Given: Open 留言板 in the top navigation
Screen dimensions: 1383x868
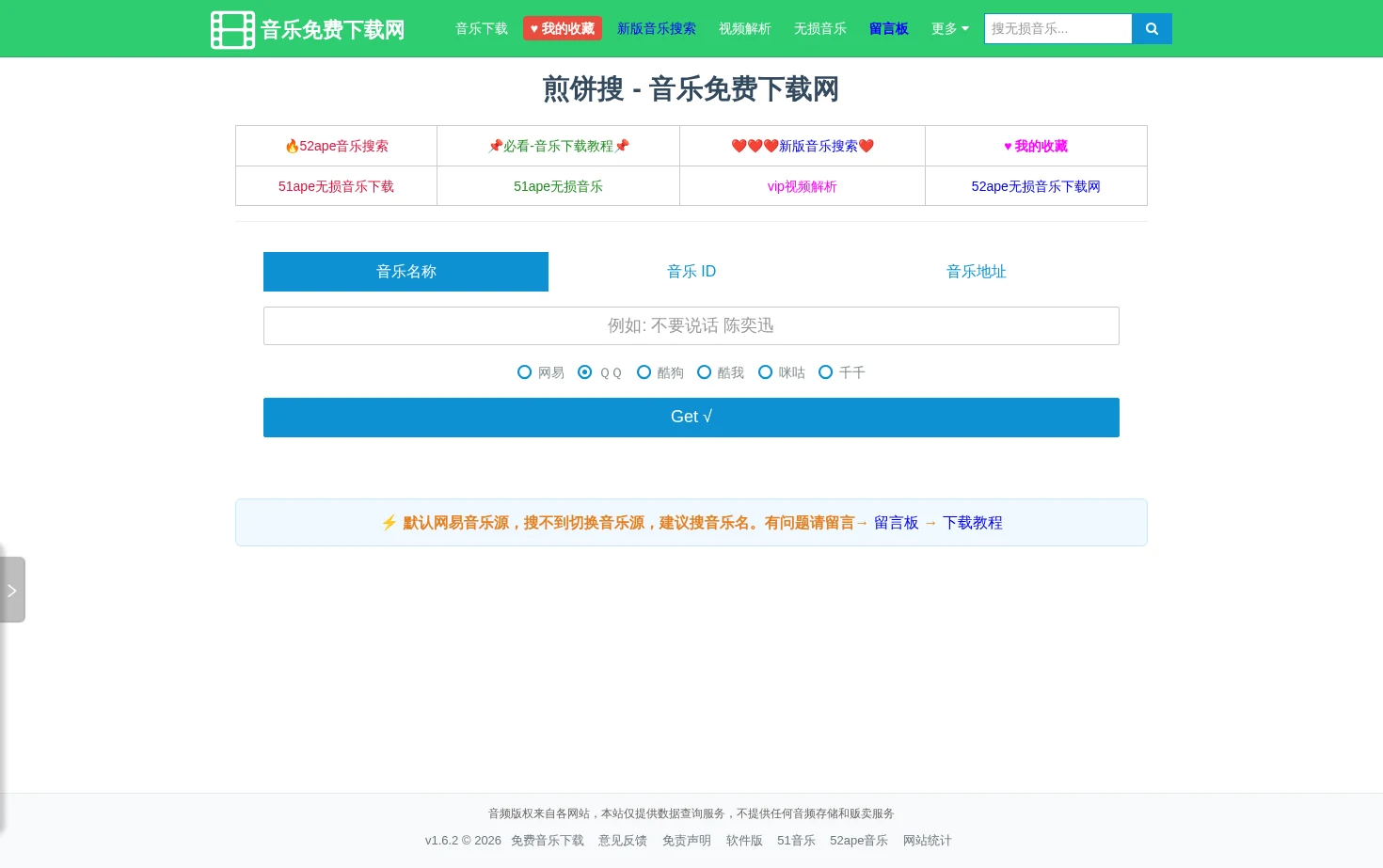Looking at the screenshot, I should click(889, 29).
